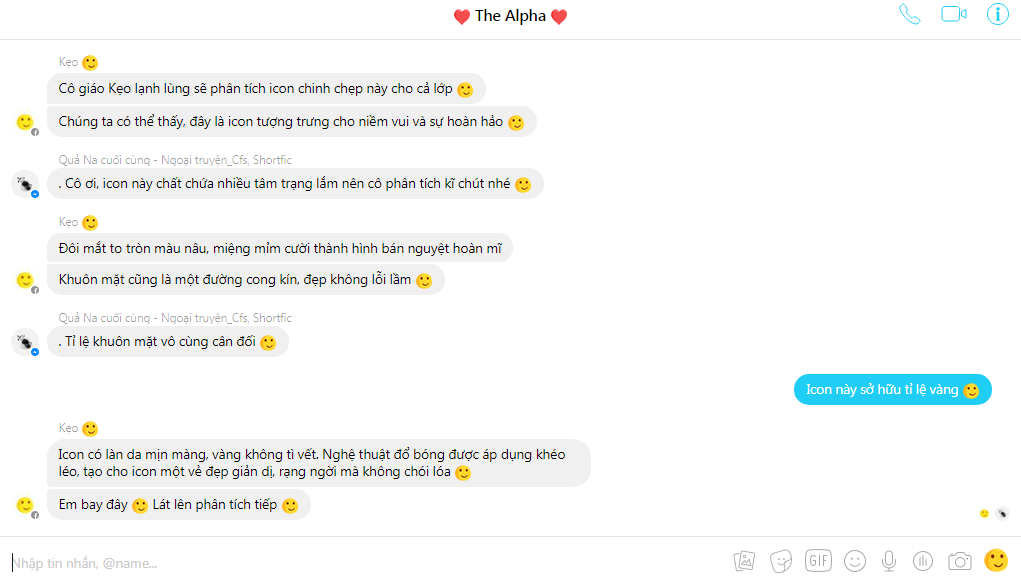Open the GIF picker

(818, 561)
